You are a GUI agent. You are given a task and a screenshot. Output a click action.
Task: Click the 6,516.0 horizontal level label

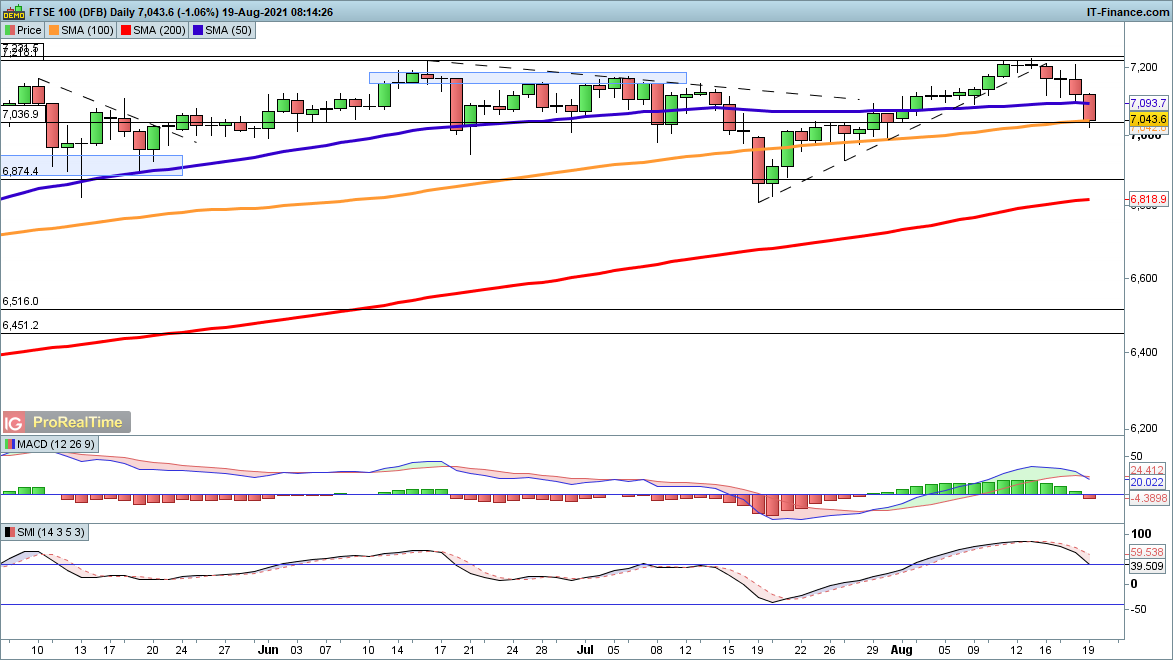[20, 301]
